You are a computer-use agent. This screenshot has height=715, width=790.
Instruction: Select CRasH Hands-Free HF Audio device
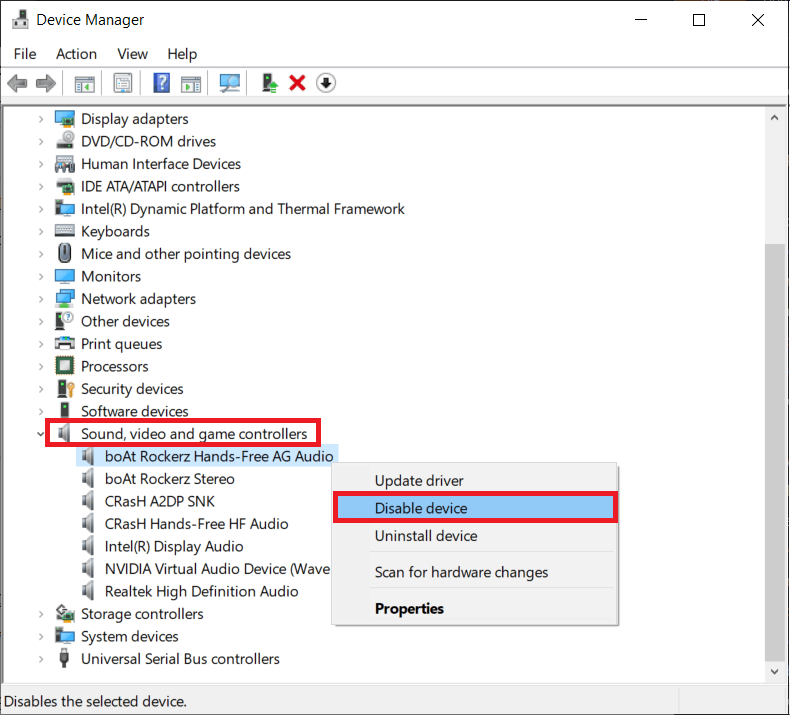click(x=196, y=524)
